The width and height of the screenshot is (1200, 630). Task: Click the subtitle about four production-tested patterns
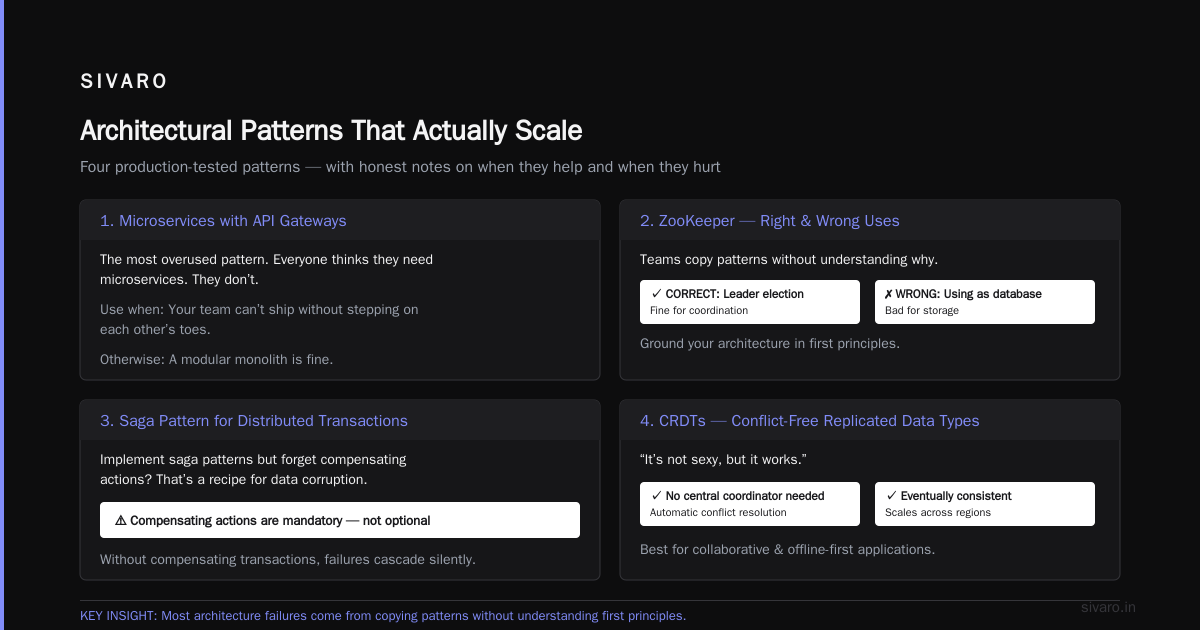400,167
